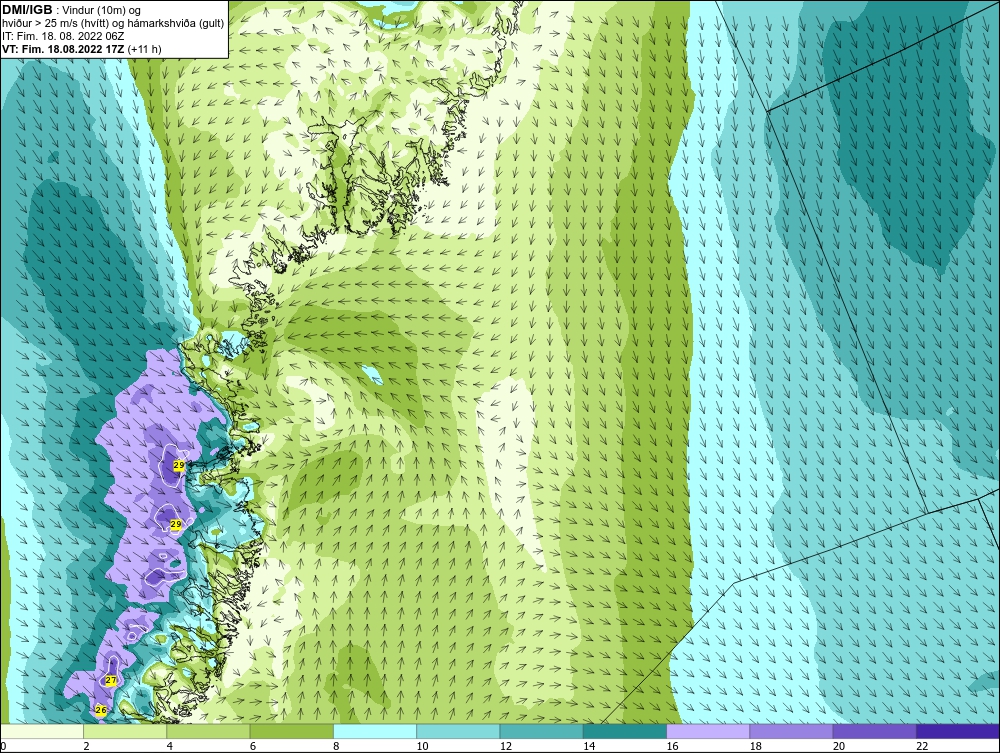This screenshot has width=1000, height=753.
Task: Click the legend scale value '8'
Action: 336,747
